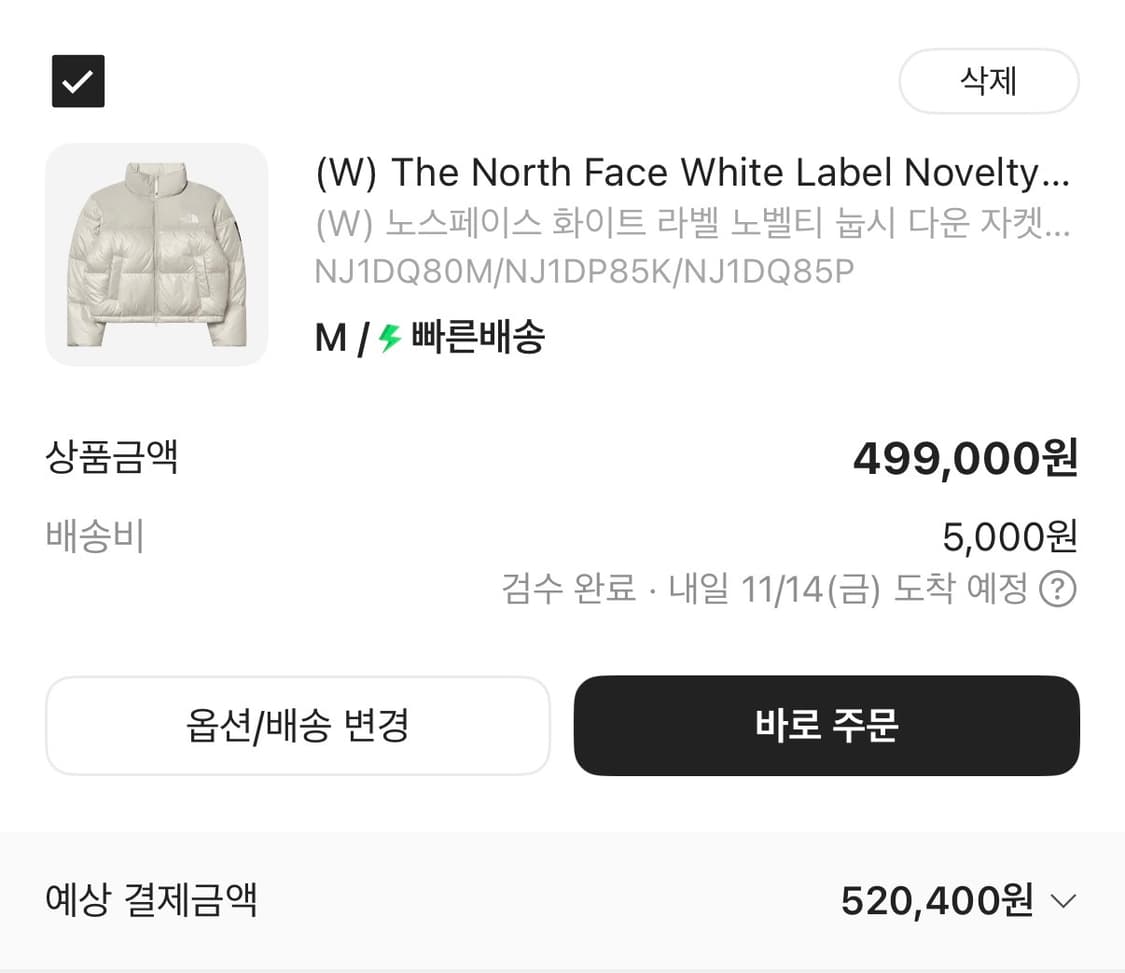Open the delivery info question mark icon
The height and width of the screenshot is (973, 1125).
(x=1060, y=590)
